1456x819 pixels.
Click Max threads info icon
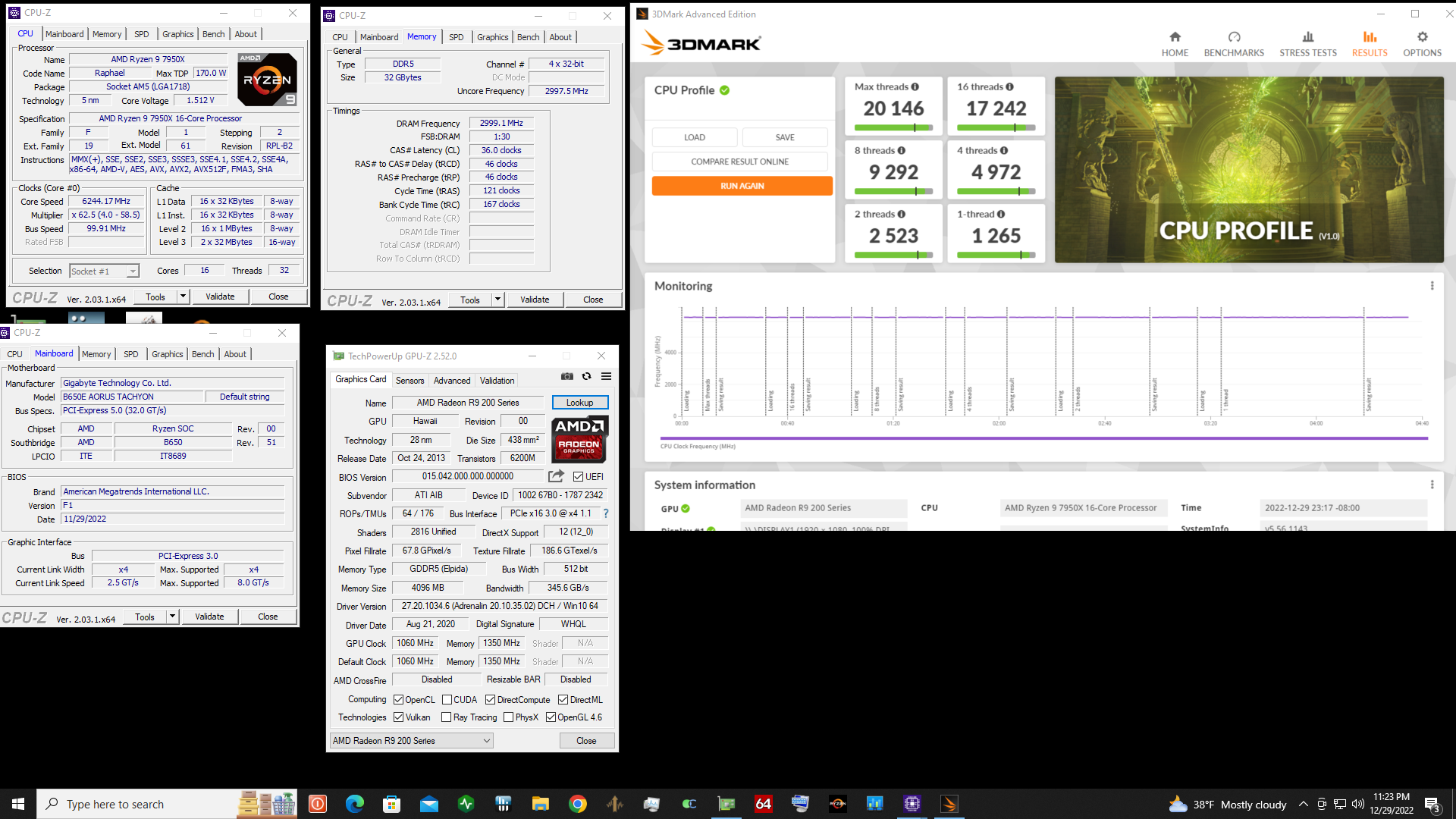[x=915, y=87]
